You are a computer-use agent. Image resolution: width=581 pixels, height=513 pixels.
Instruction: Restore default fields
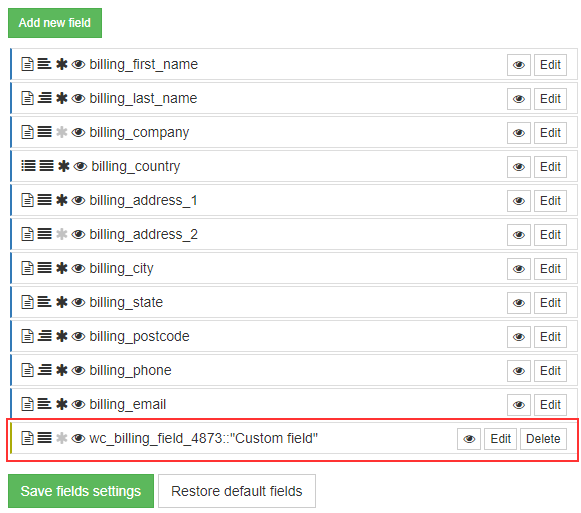pos(237,491)
